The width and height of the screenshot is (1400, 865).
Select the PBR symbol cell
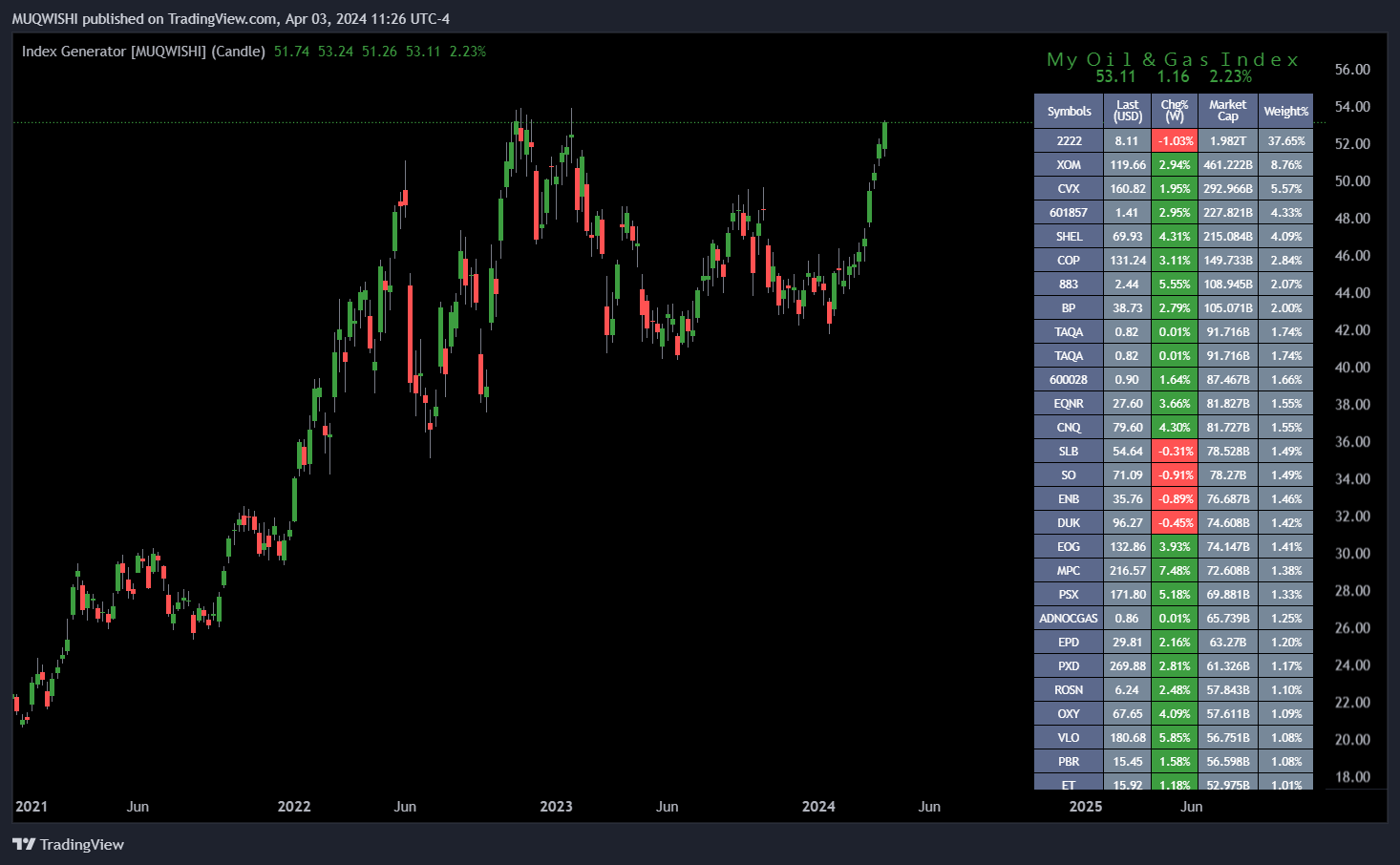tap(1069, 761)
